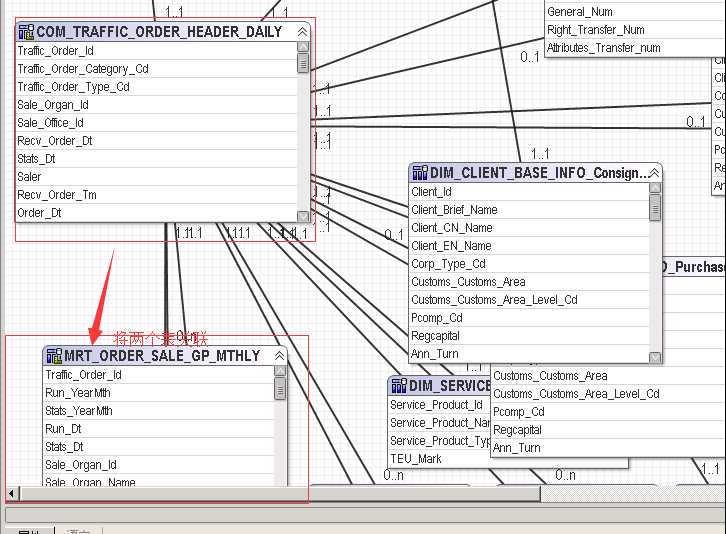Click scrollbar thumb in DIM_CLIENT_BASE_INFO table
The height and width of the screenshot is (534, 726).
655,207
